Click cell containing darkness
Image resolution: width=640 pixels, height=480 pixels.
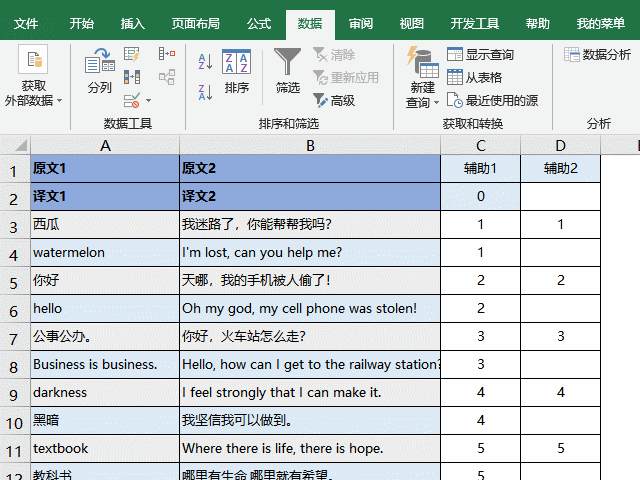click(105, 393)
